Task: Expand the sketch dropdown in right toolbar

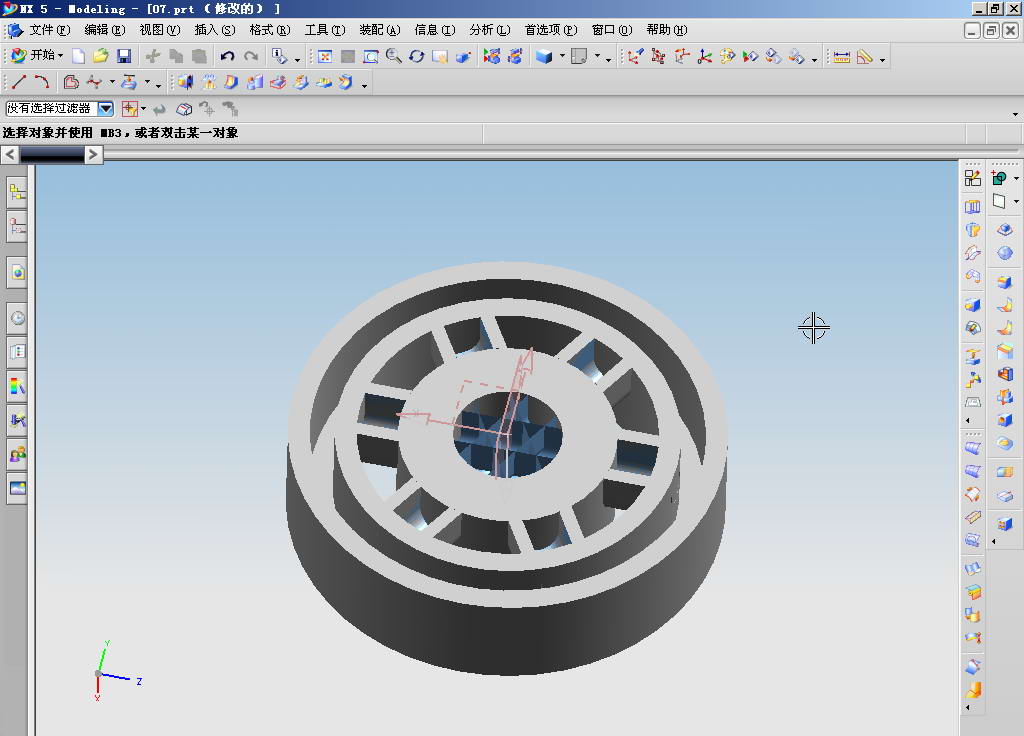Action: (1016, 178)
